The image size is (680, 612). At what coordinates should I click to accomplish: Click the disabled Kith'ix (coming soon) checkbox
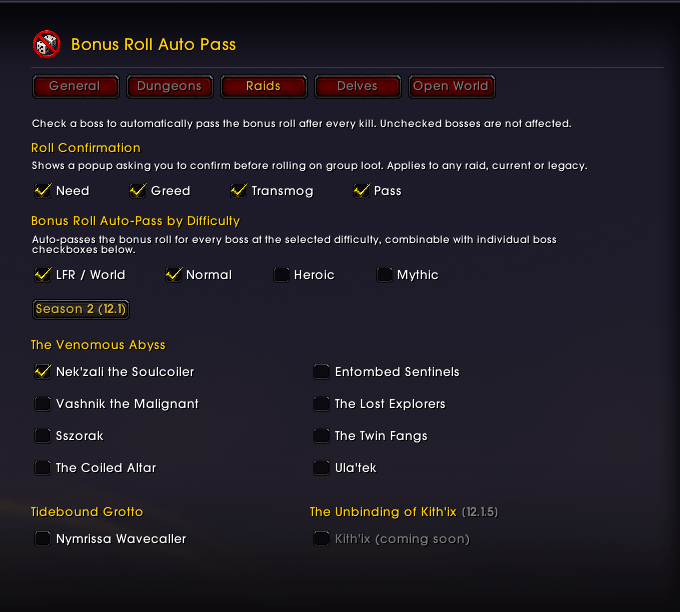click(x=321, y=539)
